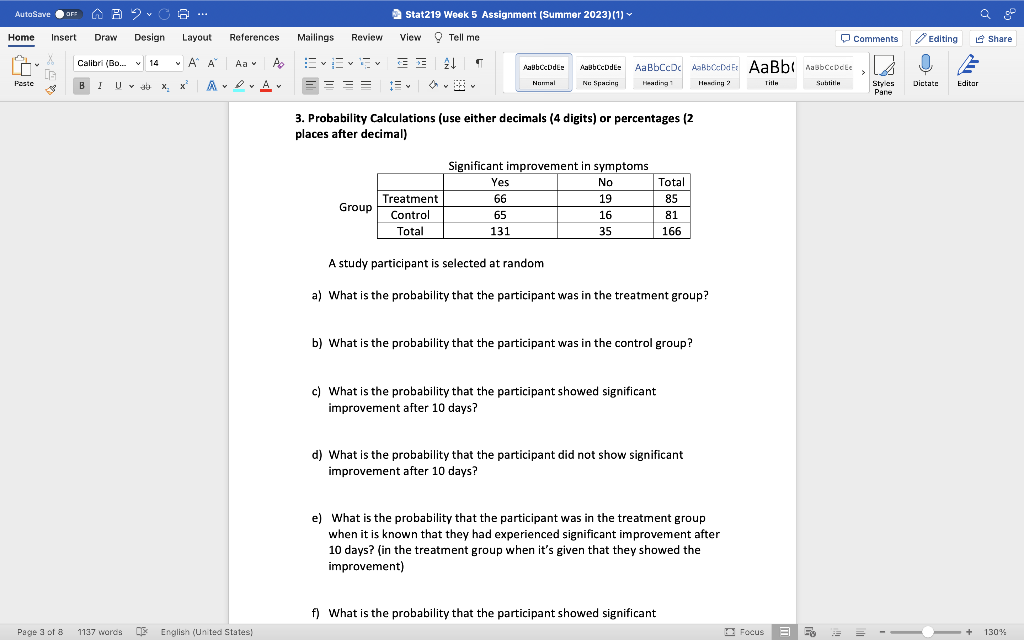This screenshot has width=1024, height=640.
Task: Toggle italic formatting
Action: pyautogui.click(x=100, y=85)
